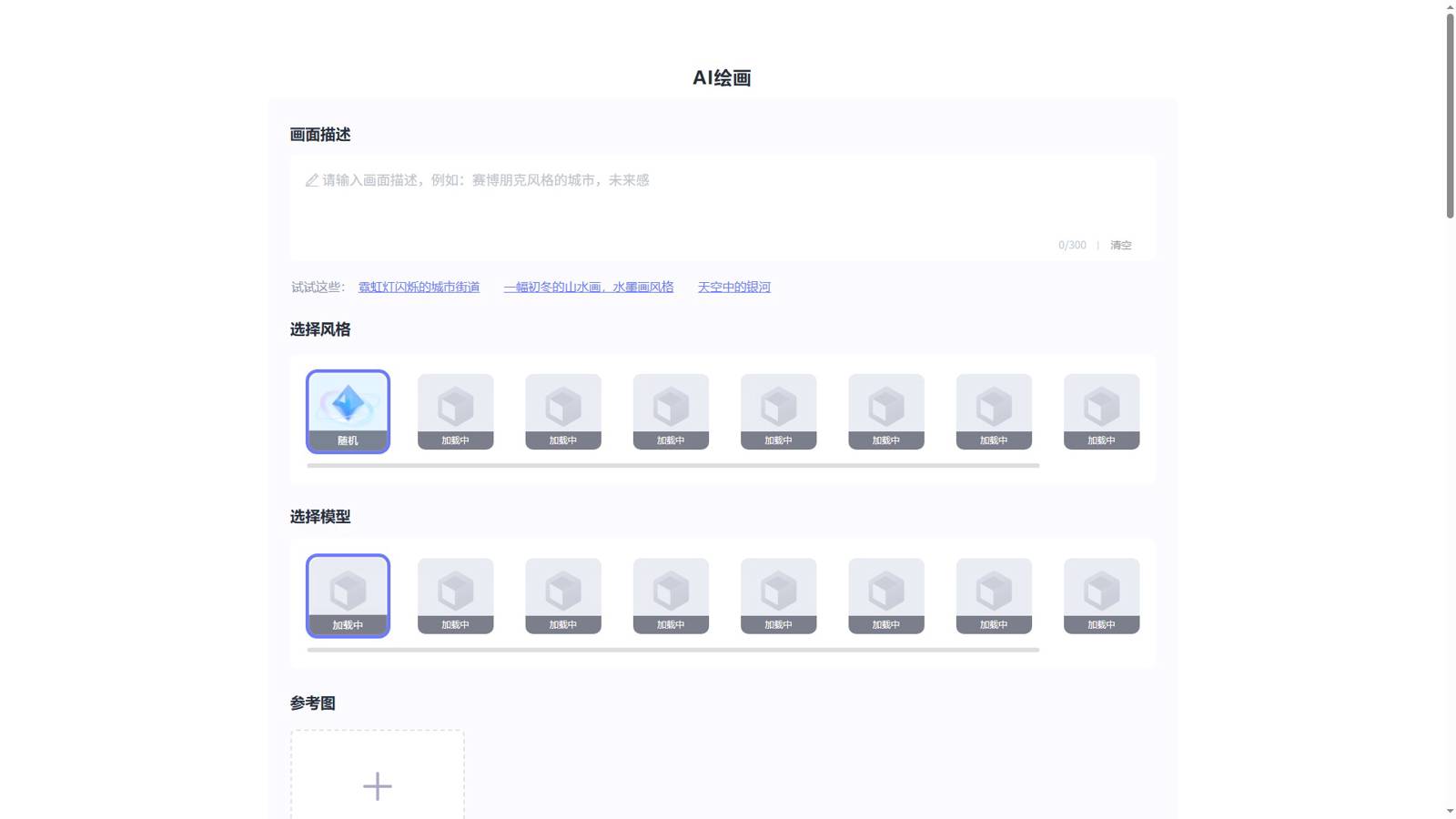Screen dimensions: 1456x819
Task: Click the horizontal scrollbar under the style cards
Action: click(x=673, y=465)
